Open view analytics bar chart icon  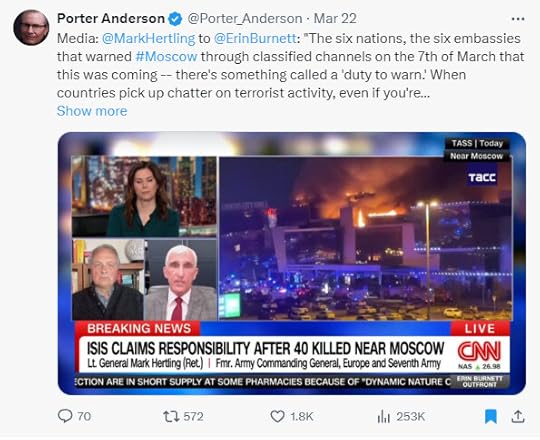pyautogui.click(x=384, y=417)
